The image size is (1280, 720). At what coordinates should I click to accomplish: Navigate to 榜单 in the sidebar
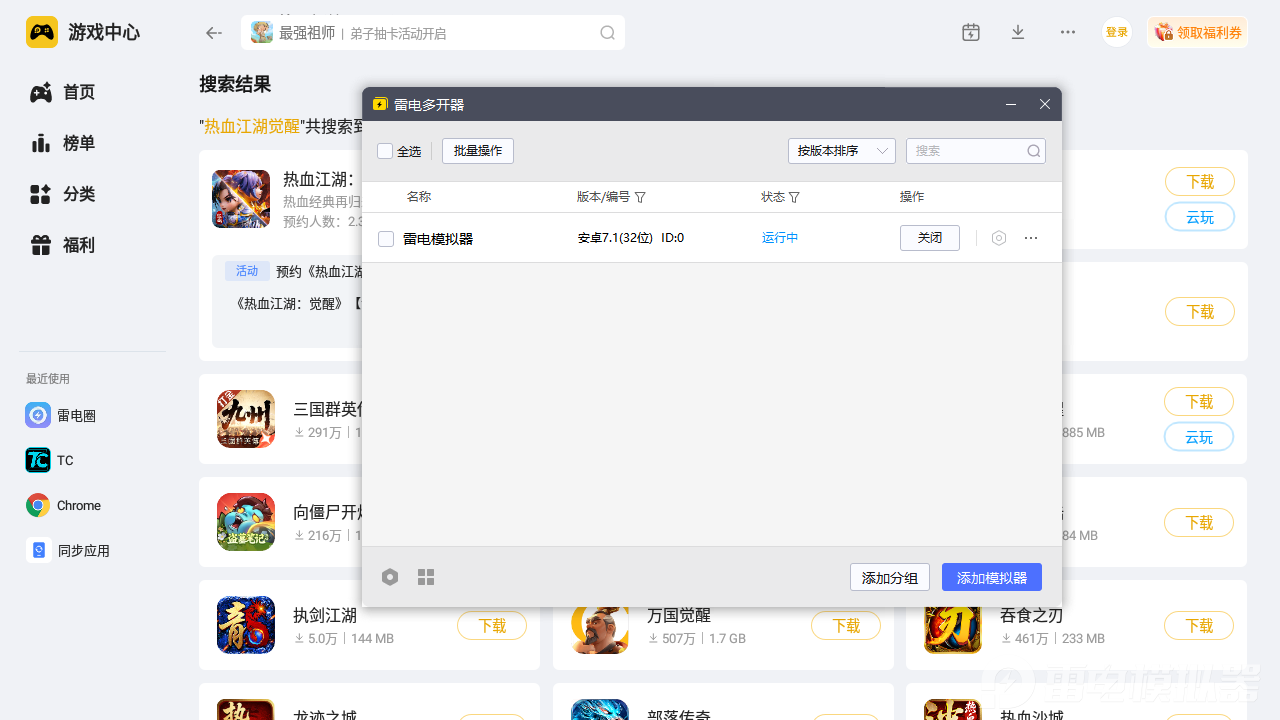point(78,143)
